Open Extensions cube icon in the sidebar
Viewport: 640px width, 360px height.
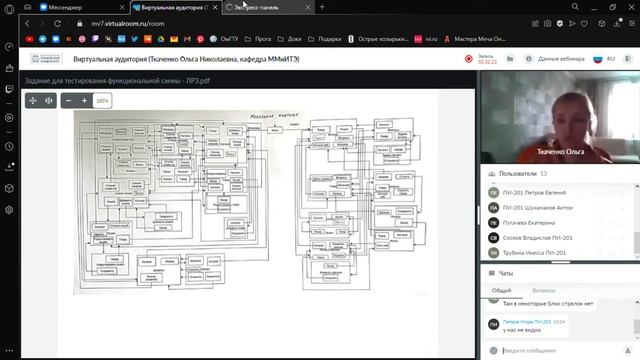coord(9,189)
